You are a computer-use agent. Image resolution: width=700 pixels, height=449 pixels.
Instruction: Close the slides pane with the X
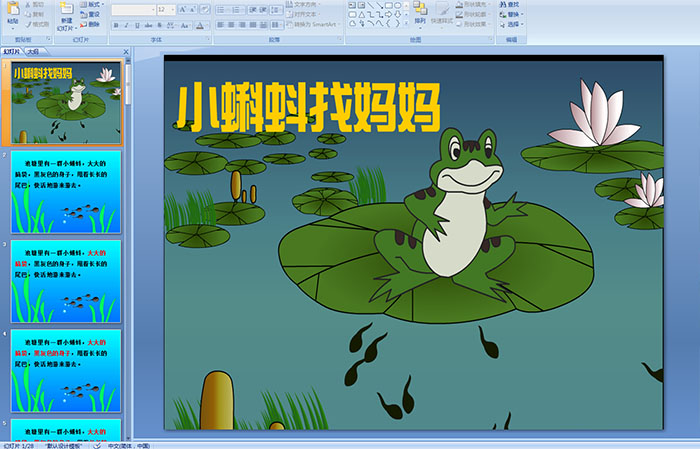(x=125, y=52)
